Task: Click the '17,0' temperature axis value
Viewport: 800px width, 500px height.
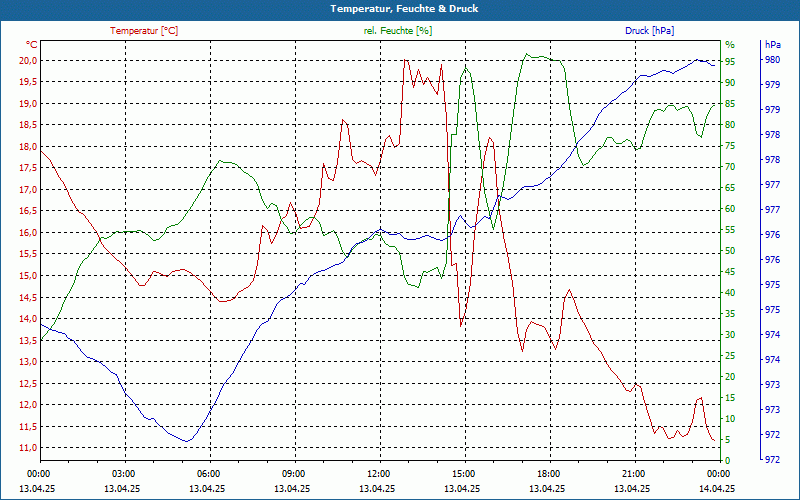Action: pyautogui.click(x=28, y=190)
